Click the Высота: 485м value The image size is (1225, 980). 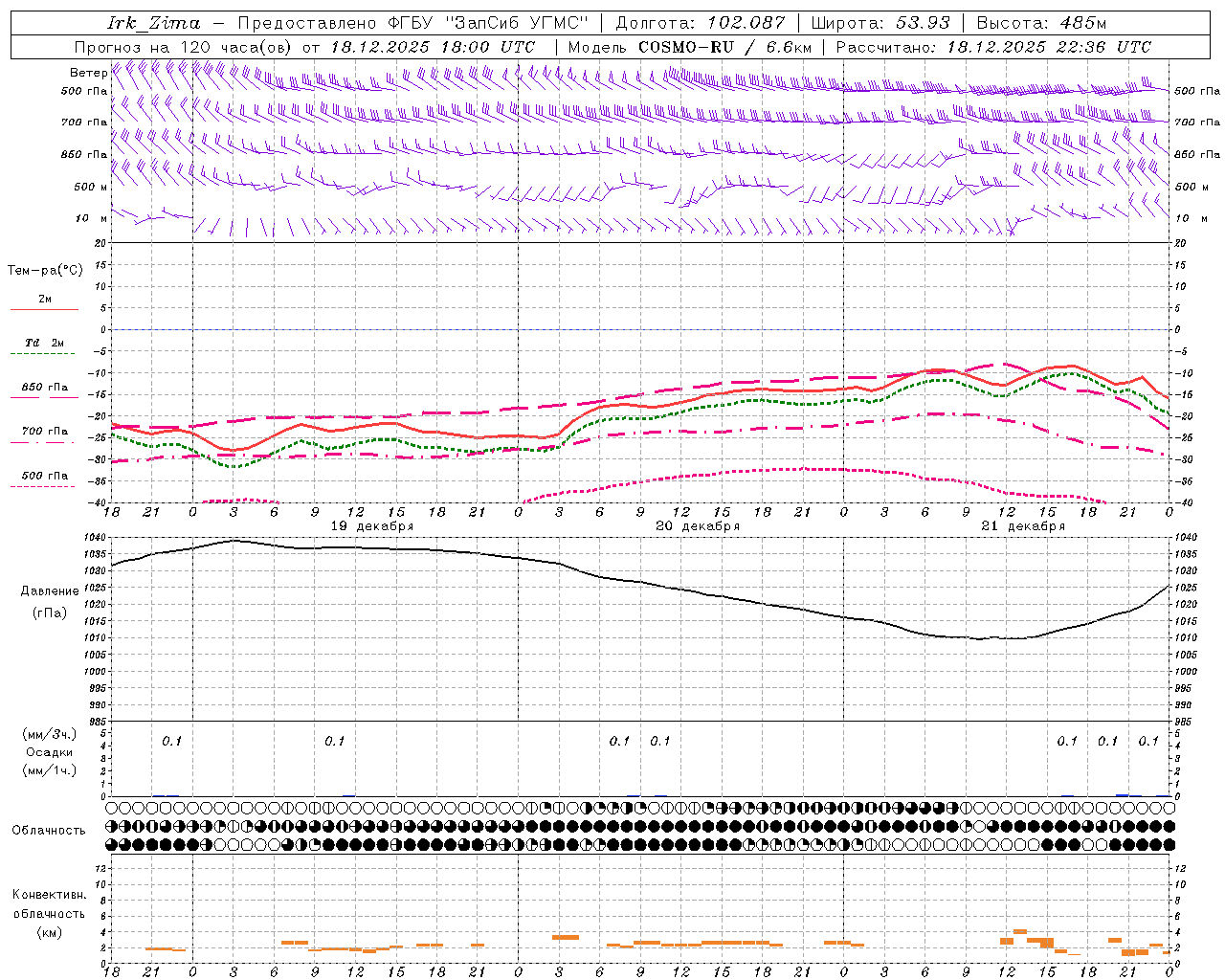(1041, 23)
